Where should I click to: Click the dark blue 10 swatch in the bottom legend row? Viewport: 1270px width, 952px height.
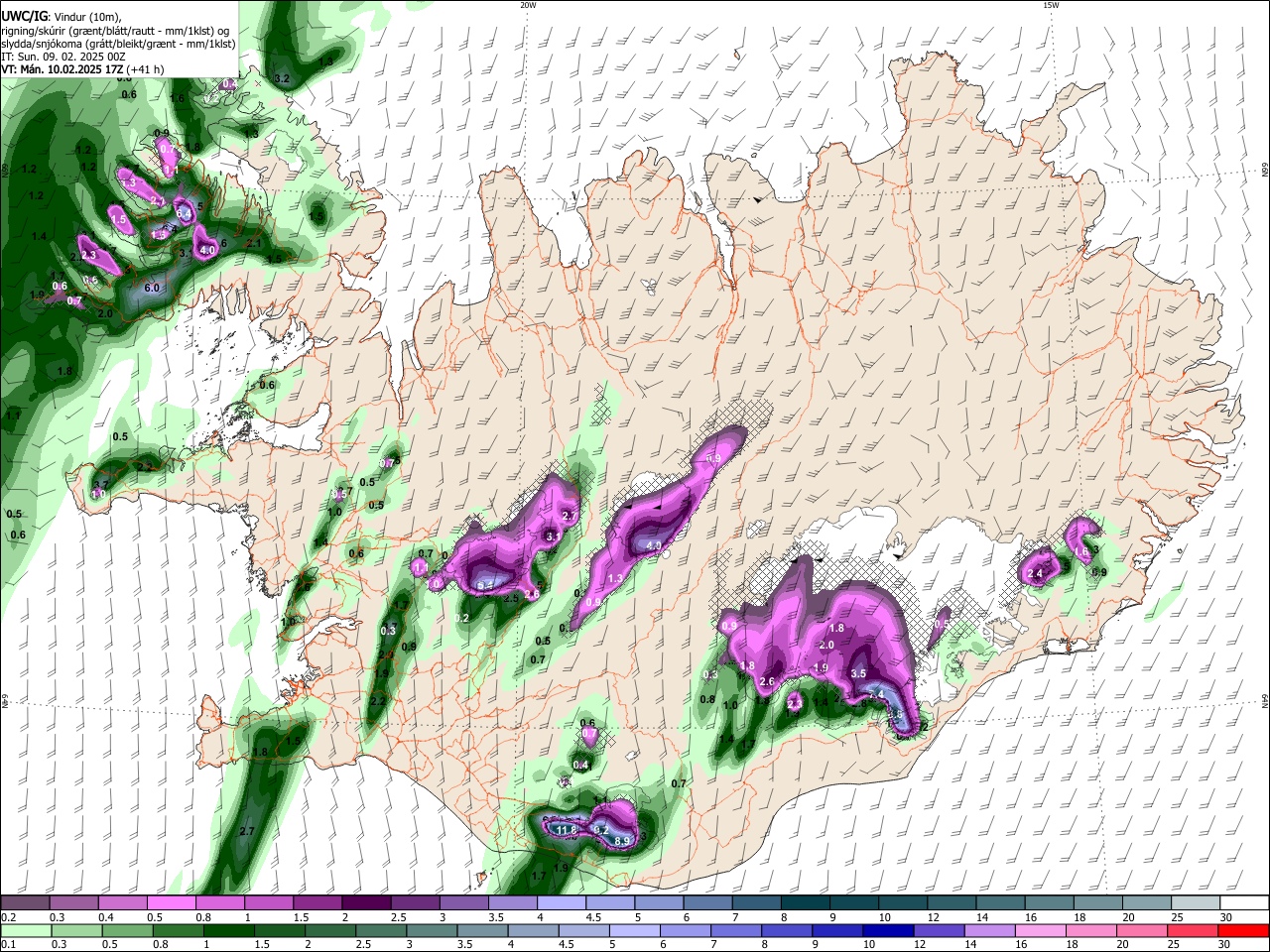click(886, 930)
